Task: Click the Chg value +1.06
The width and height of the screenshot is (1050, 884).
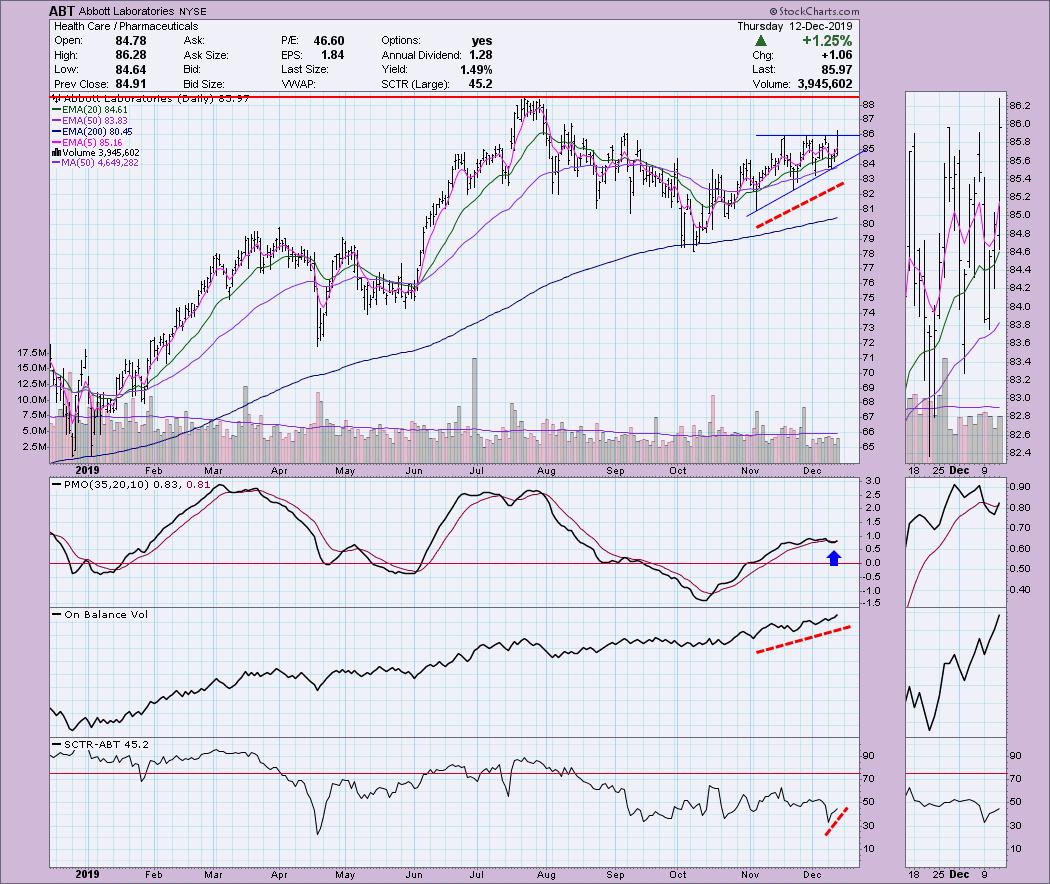Action: [x=836, y=55]
